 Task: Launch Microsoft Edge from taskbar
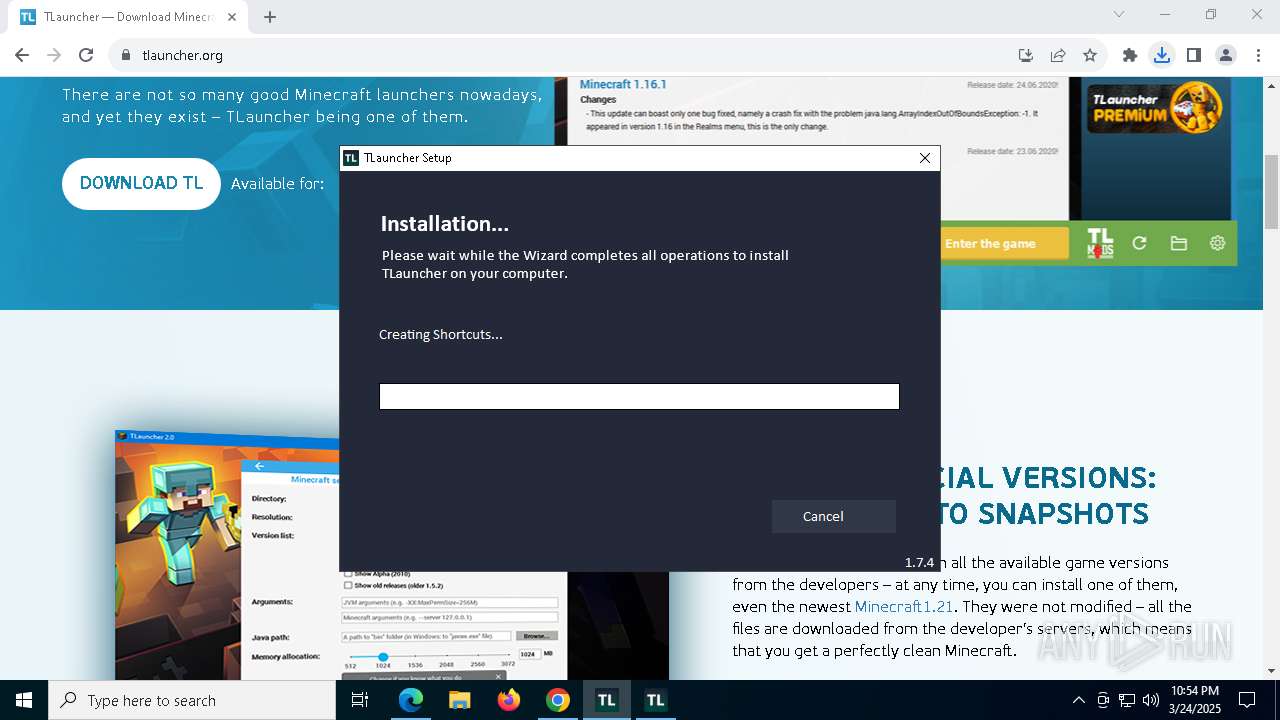[x=411, y=700]
